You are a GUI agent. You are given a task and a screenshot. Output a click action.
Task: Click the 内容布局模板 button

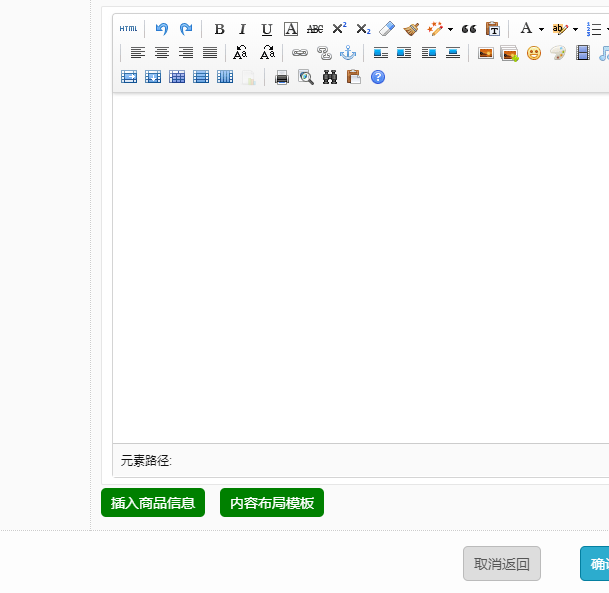click(x=272, y=503)
